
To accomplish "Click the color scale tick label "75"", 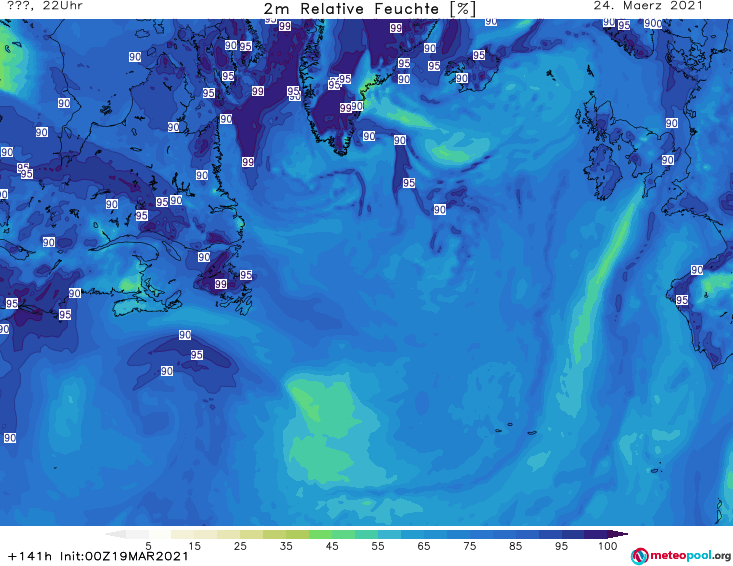I will pyautogui.click(x=469, y=546).
